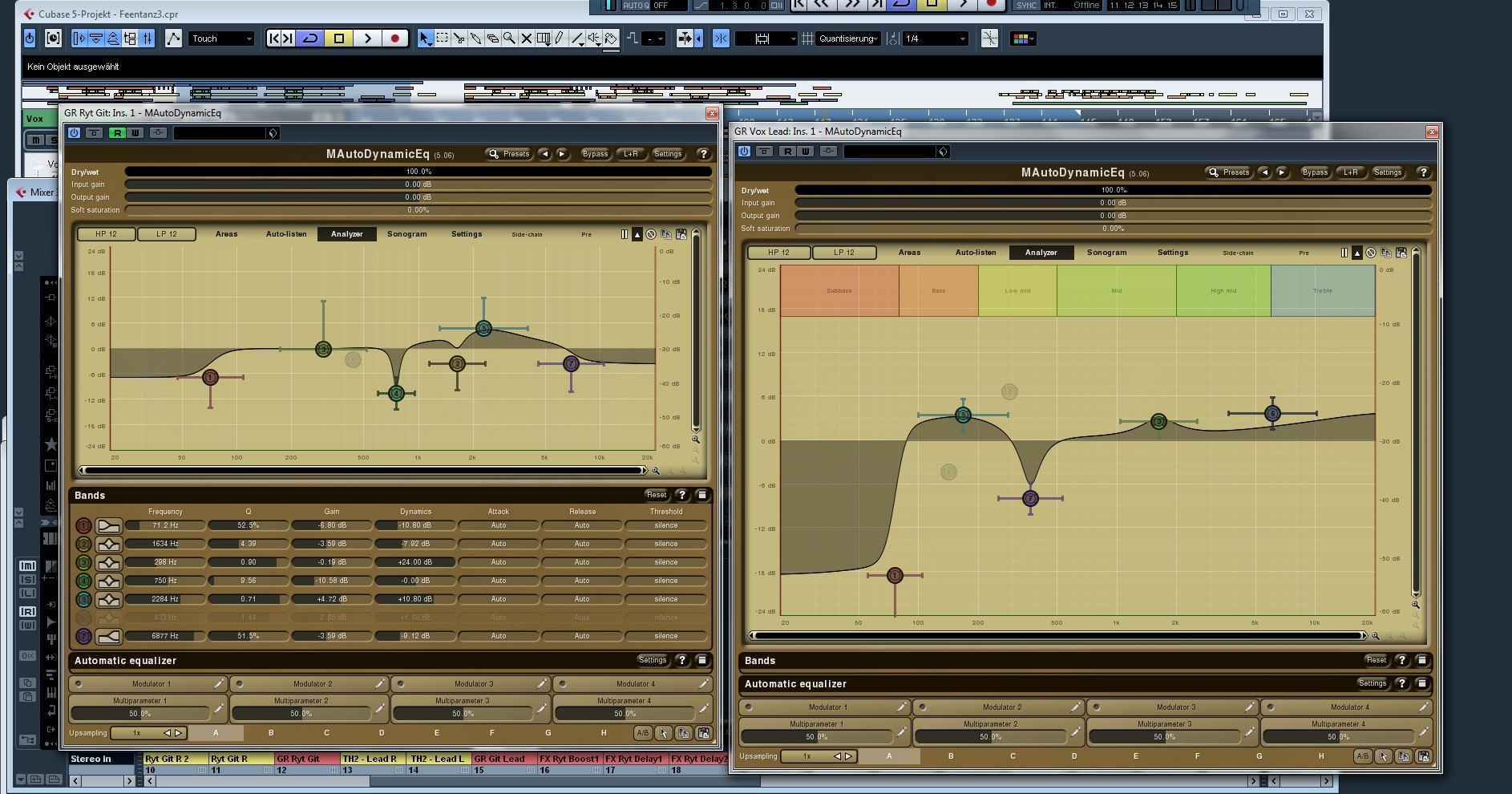Select the TH2 - Lead R mixer channel
This screenshot has width=1512, height=794.
tap(373, 759)
